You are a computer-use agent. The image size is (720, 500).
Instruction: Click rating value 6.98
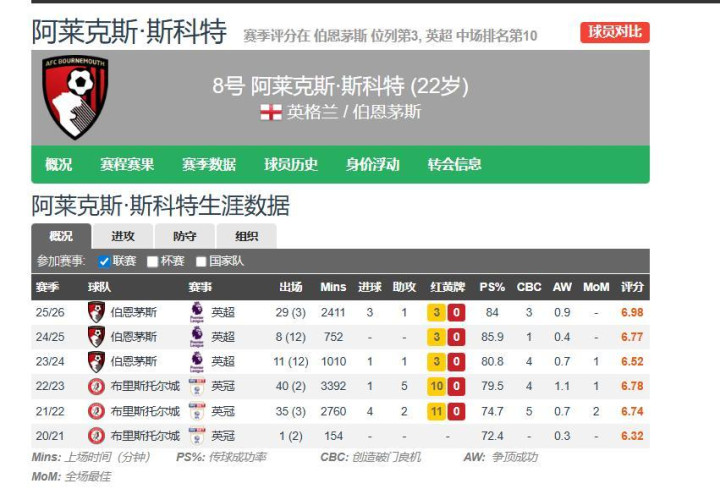632,313
